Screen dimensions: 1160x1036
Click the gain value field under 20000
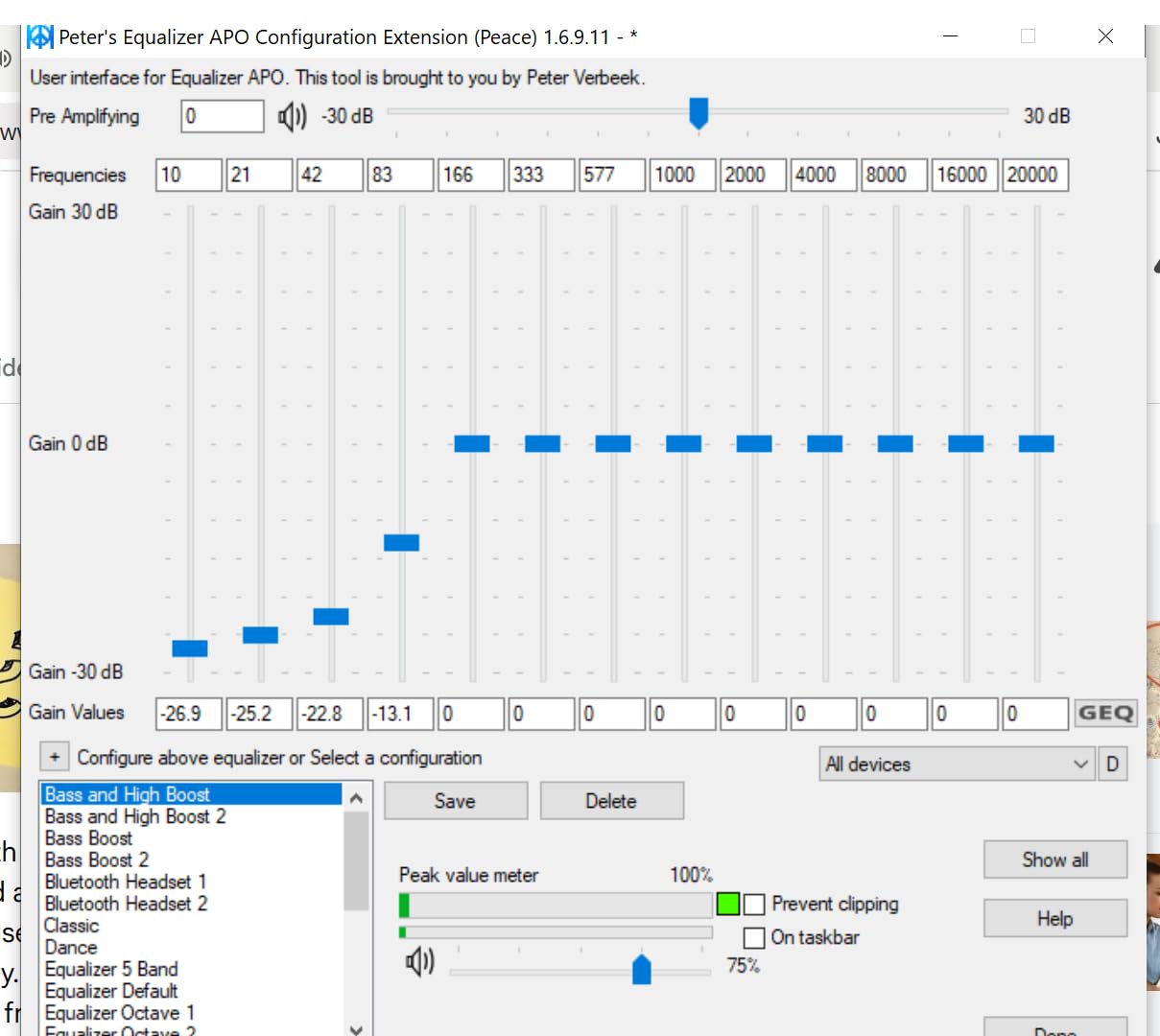(x=1035, y=714)
